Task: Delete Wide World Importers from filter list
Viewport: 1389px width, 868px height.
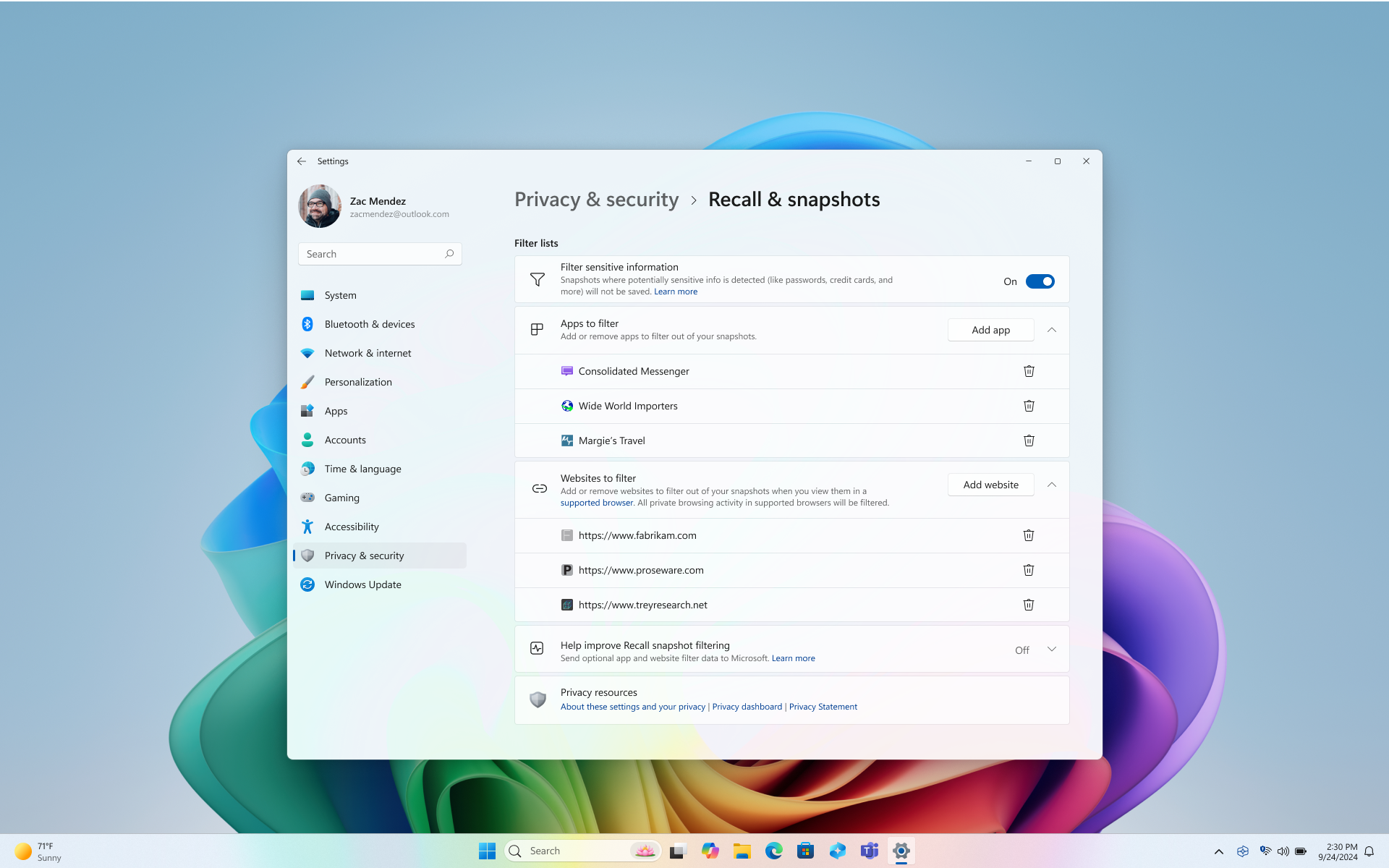Action: pyautogui.click(x=1028, y=405)
